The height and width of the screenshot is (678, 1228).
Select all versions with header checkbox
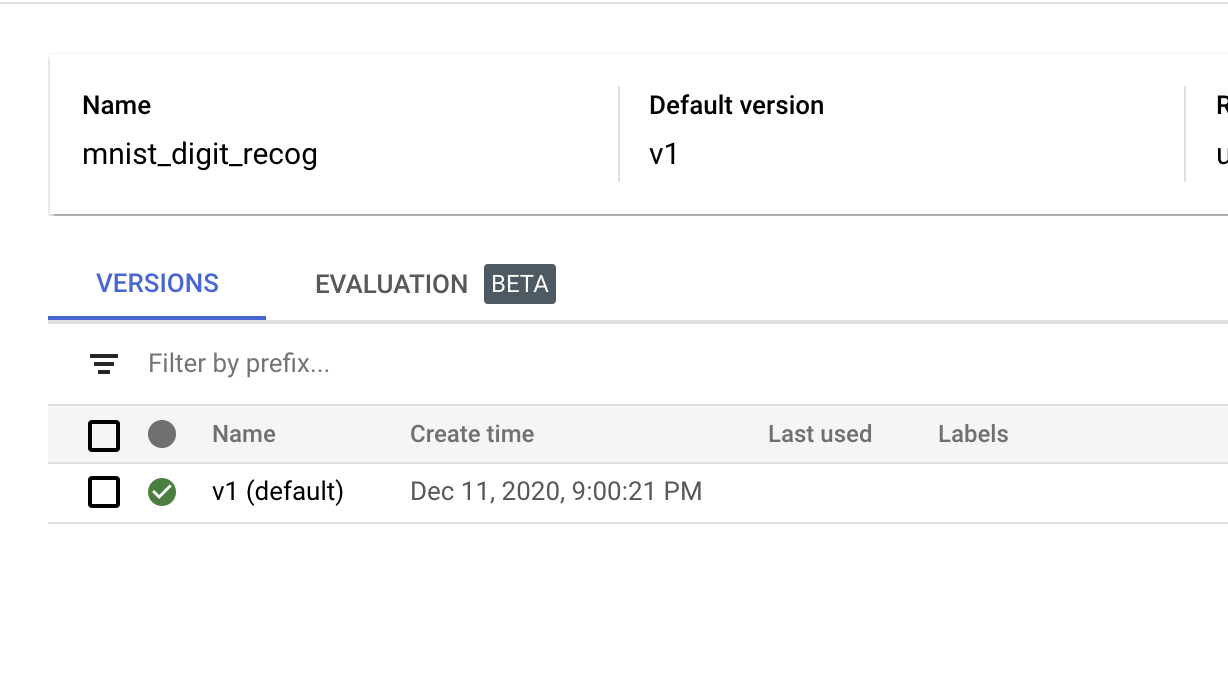pyautogui.click(x=104, y=435)
